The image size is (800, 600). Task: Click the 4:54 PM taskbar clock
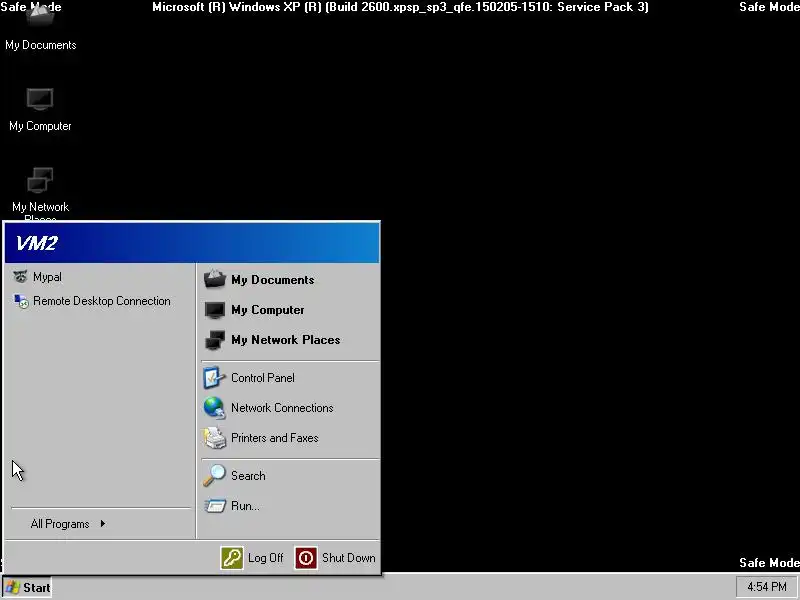point(767,587)
